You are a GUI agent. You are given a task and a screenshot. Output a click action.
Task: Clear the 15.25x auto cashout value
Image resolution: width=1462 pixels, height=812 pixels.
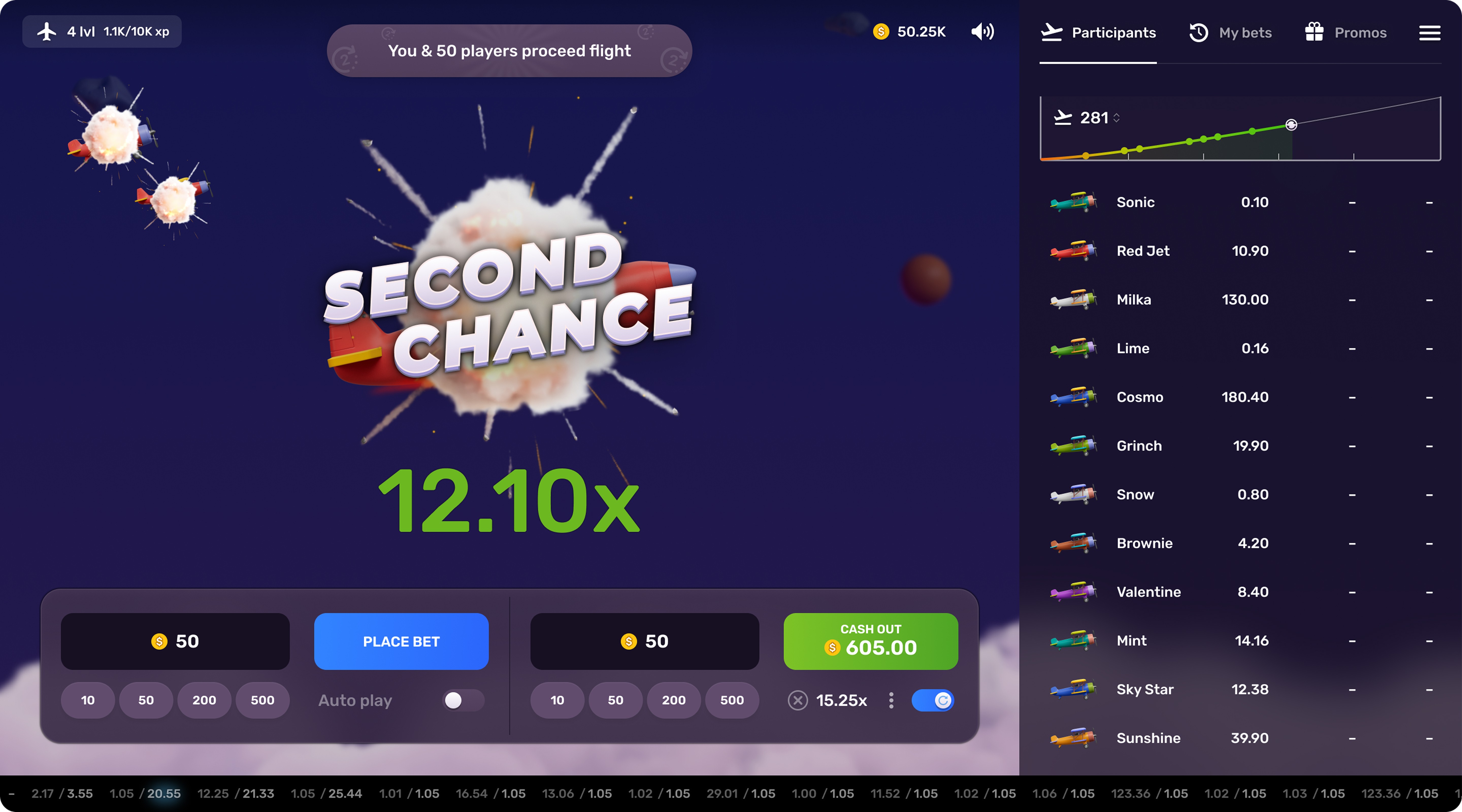(x=797, y=700)
